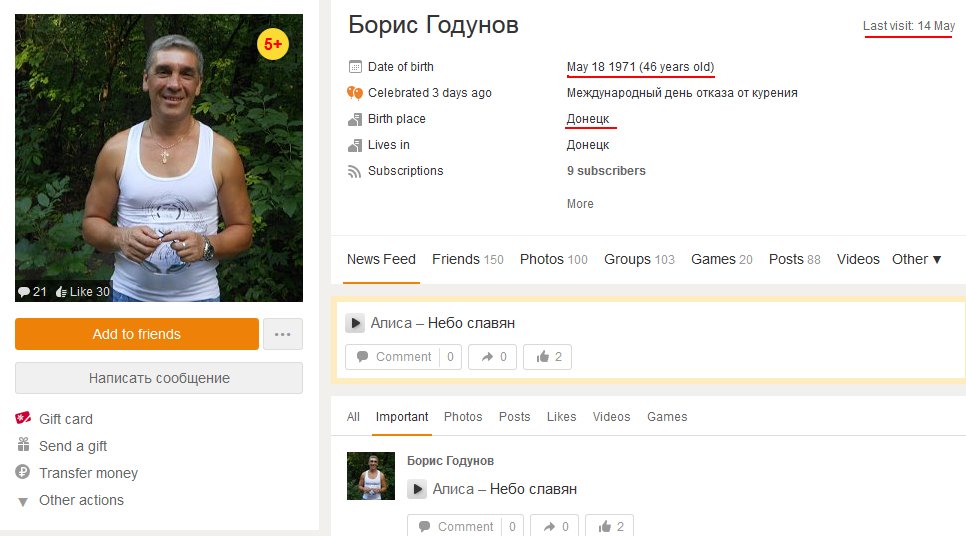Screen dimensions: 966x536
Task: Click the 5+ rating badge on photo
Action: point(273,44)
